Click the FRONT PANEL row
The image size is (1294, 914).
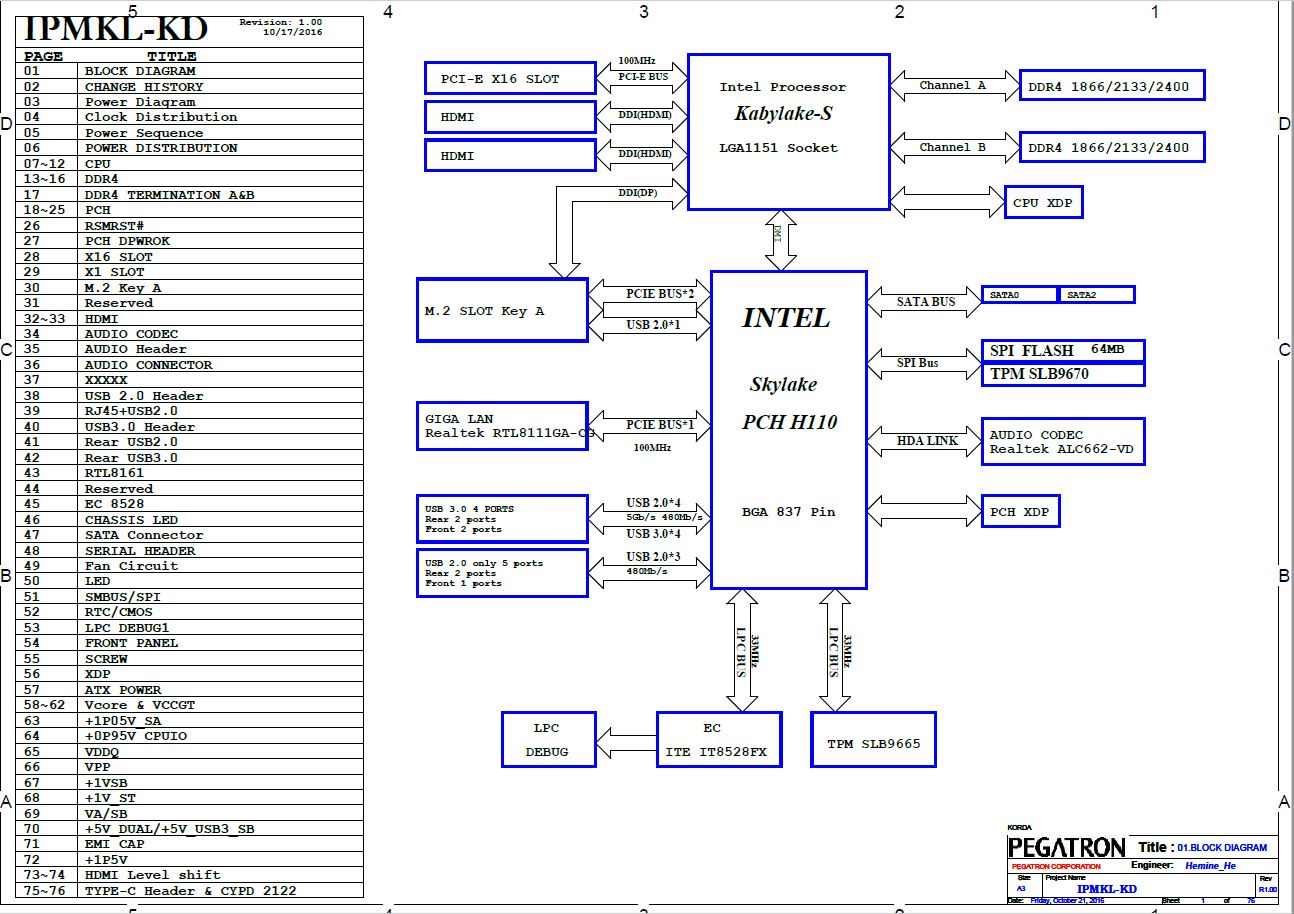(189, 643)
